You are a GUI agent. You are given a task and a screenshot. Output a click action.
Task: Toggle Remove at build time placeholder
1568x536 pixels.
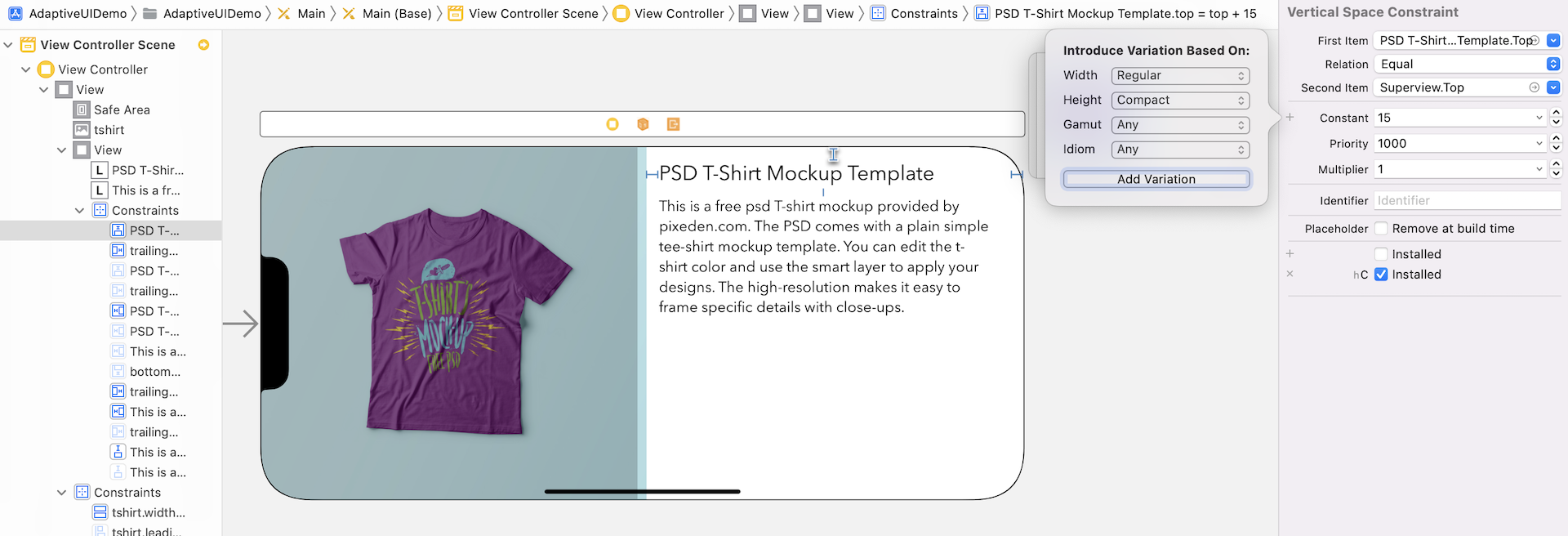(x=1381, y=229)
